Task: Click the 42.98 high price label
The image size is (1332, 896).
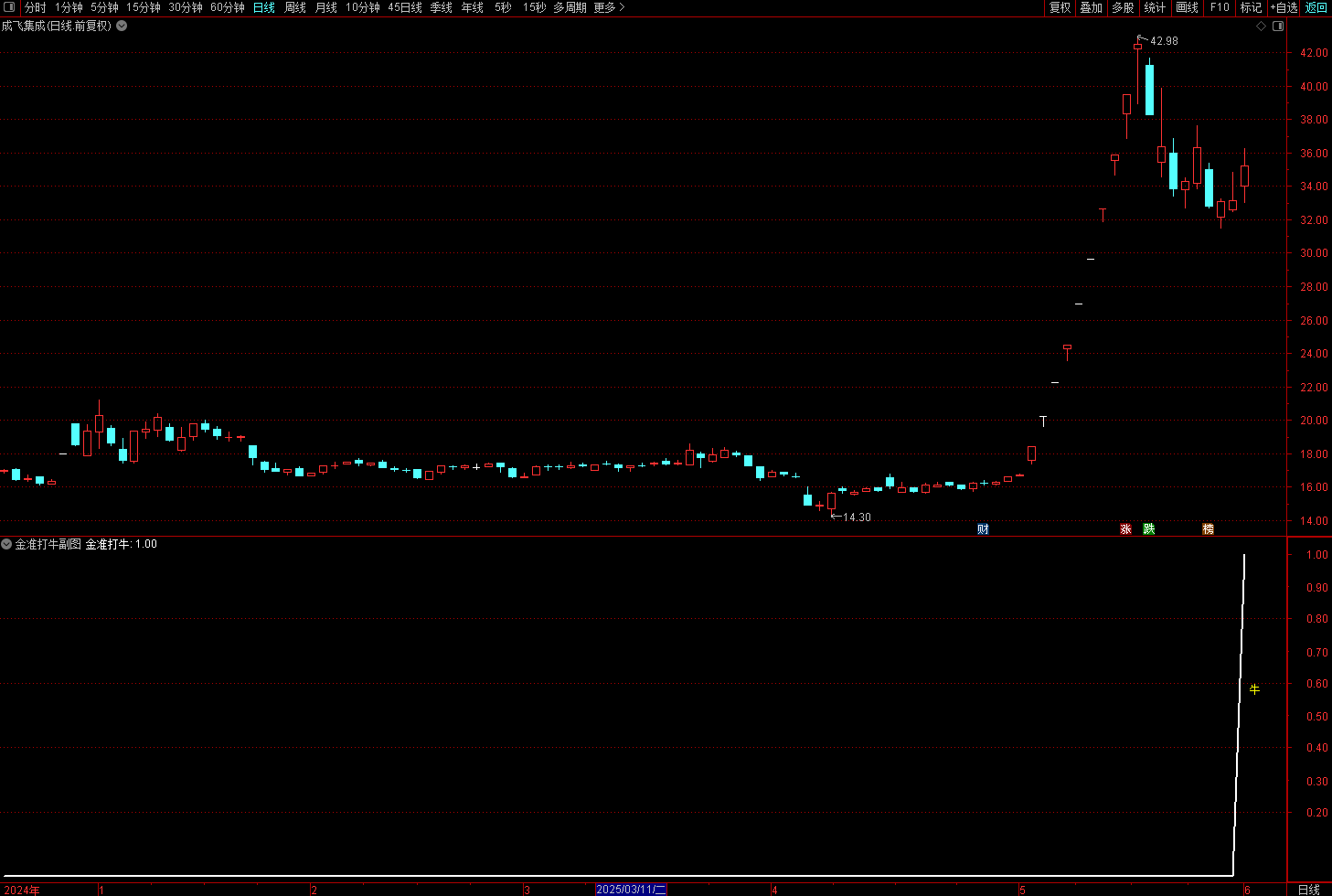Action: click(x=1164, y=41)
